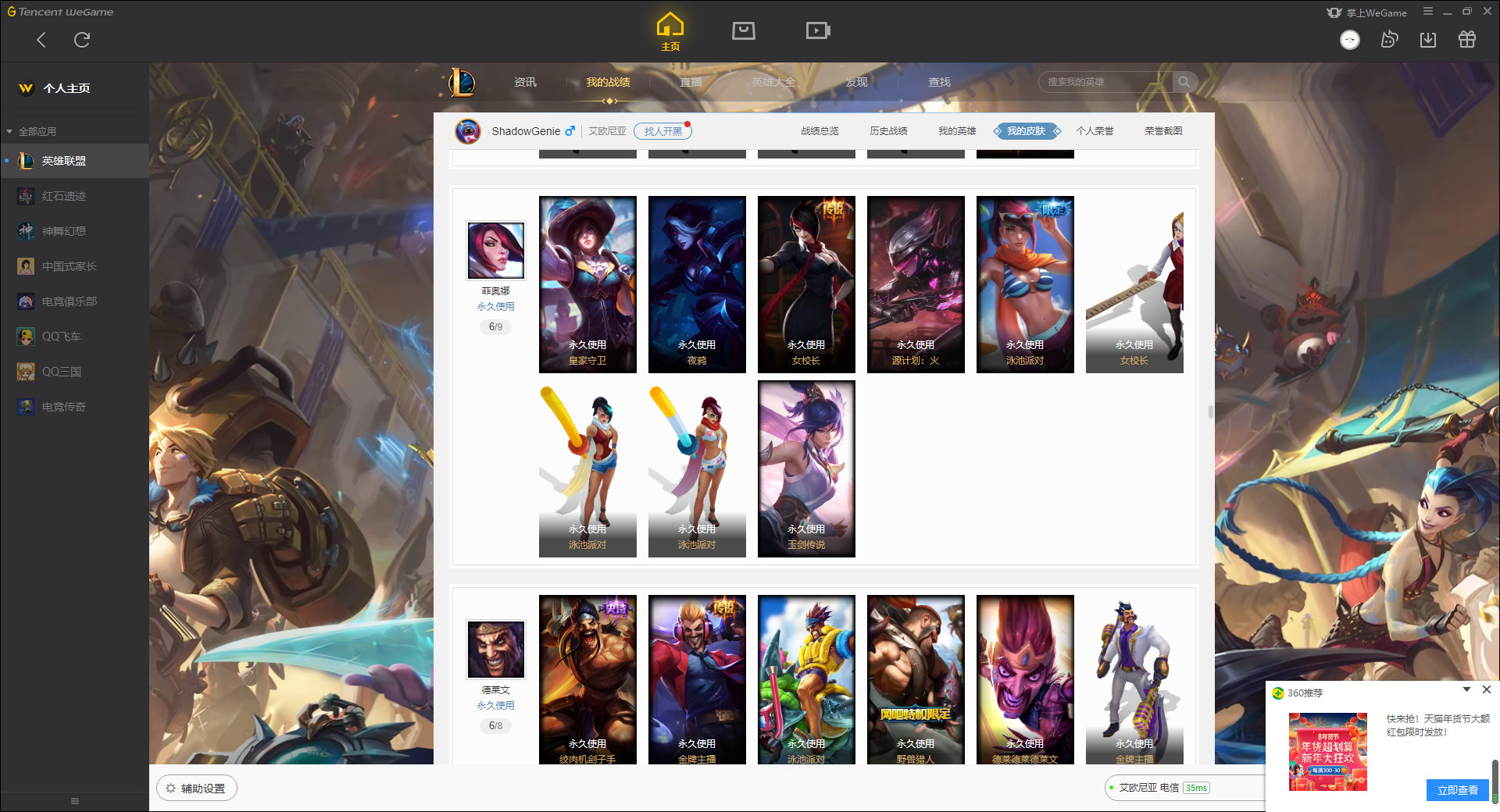Open the 我的战绩 tab
The width and height of the screenshot is (1500, 812).
pos(608,82)
